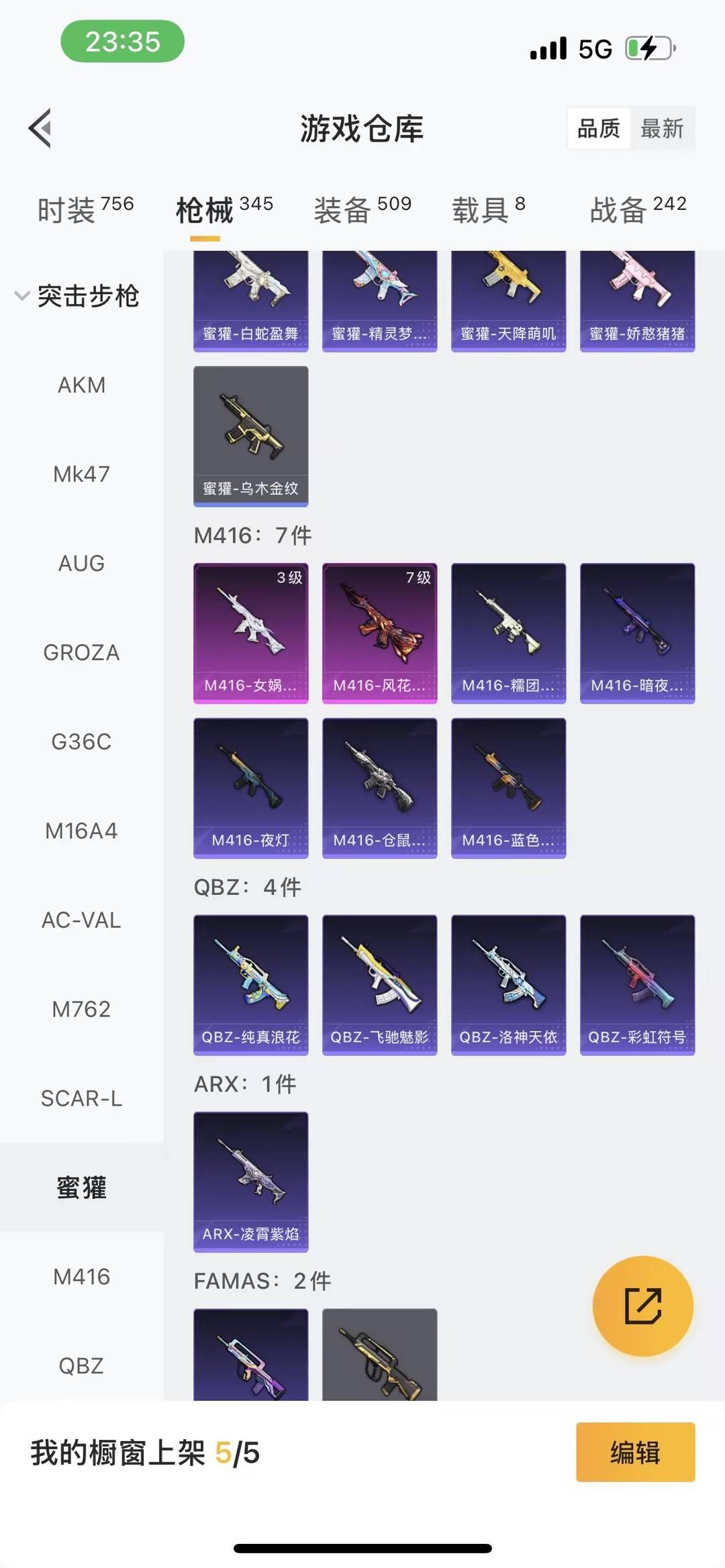This screenshot has height=1568, width=725.
Task: Select SCAR-L in the weapon list
Action: (82, 1098)
